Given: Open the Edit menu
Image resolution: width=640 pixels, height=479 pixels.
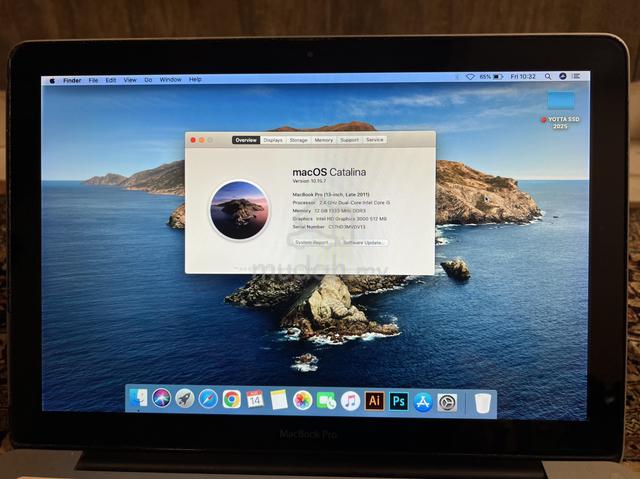Looking at the screenshot, I should pyautogui.click(x=111, y=80).
